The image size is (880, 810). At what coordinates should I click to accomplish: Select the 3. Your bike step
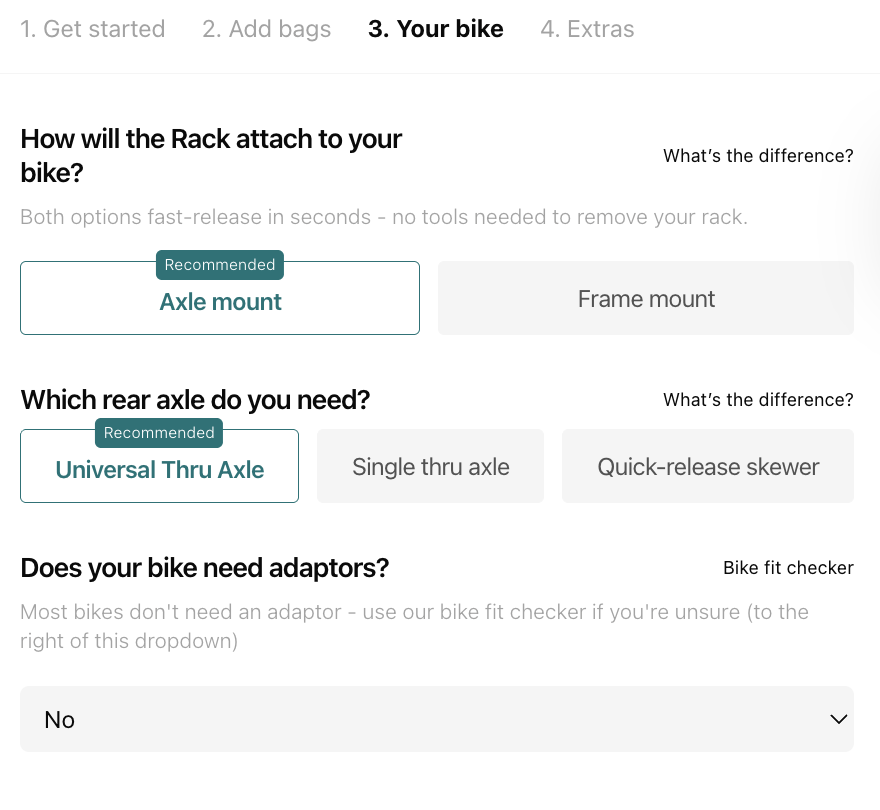pos(435,29)
